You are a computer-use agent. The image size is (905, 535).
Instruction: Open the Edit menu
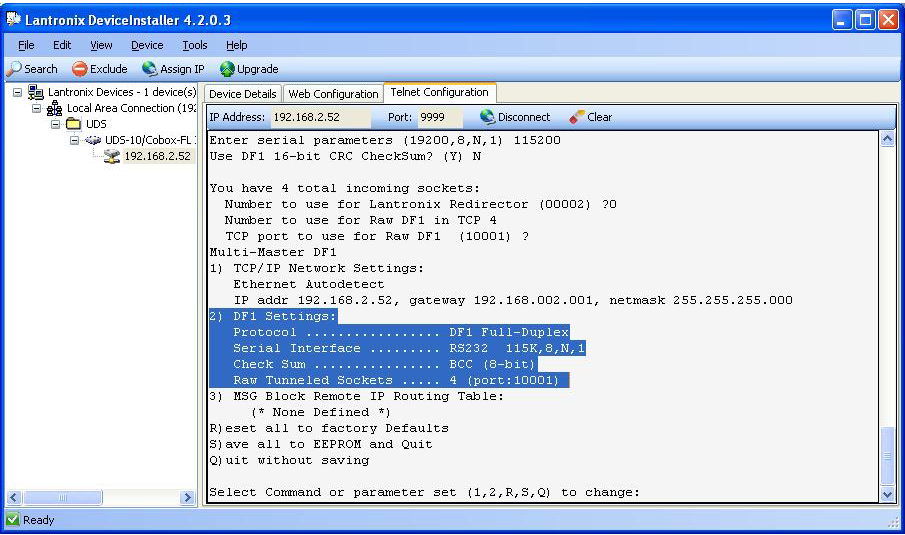click(62, 45)
